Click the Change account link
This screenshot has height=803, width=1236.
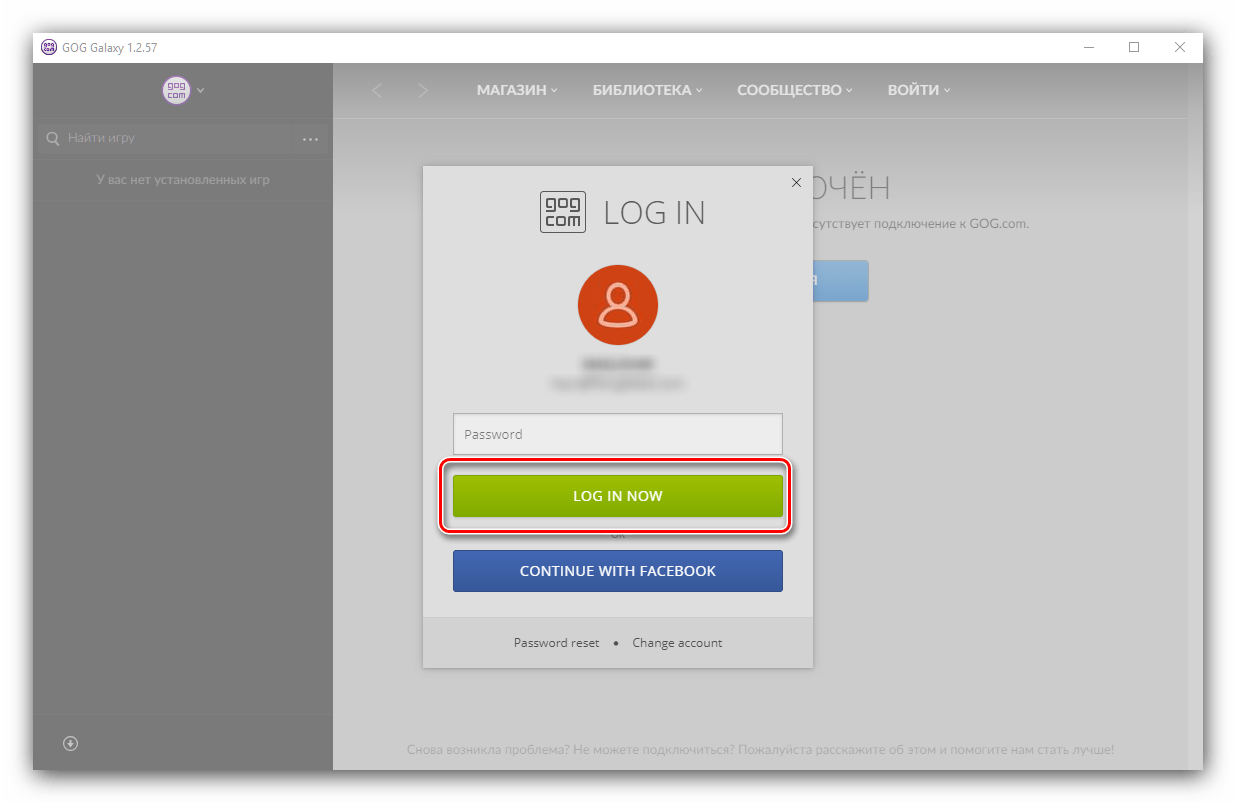pyautogui.click(x=677, y=643)
